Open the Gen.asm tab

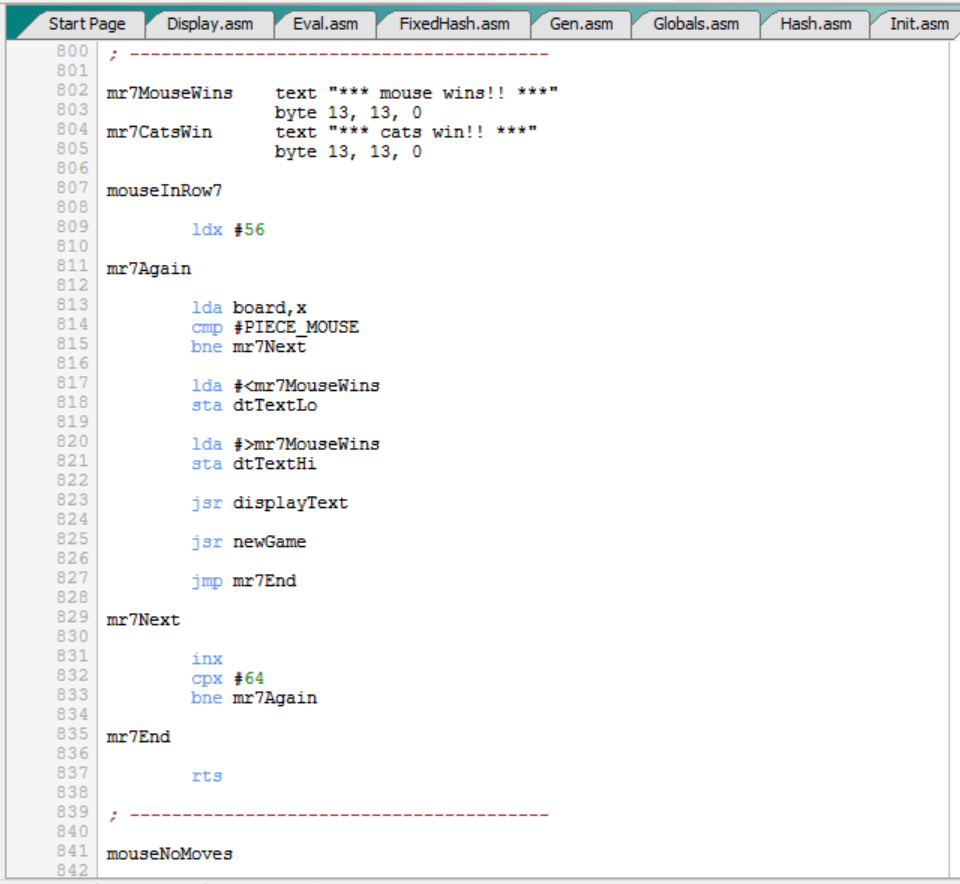coord(580,23)
